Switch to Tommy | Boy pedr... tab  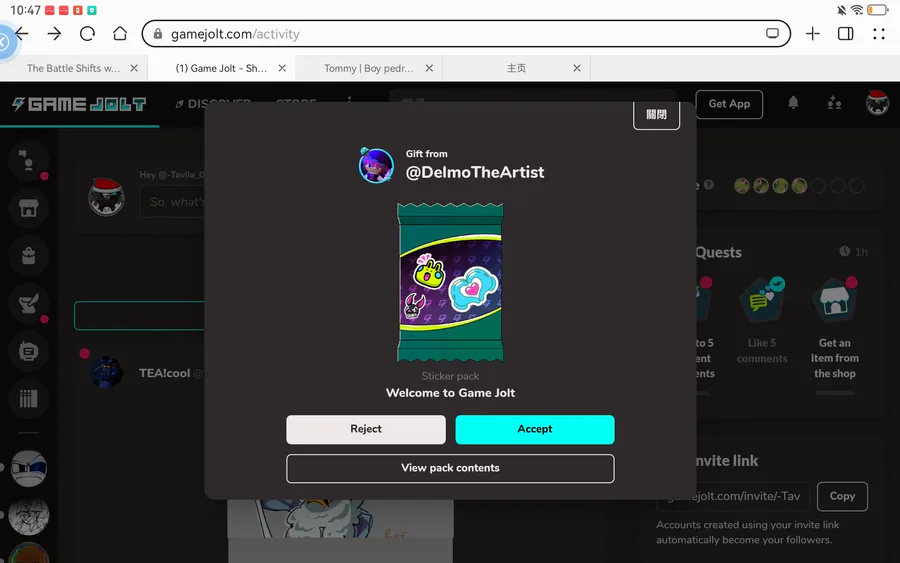point(368,68)
